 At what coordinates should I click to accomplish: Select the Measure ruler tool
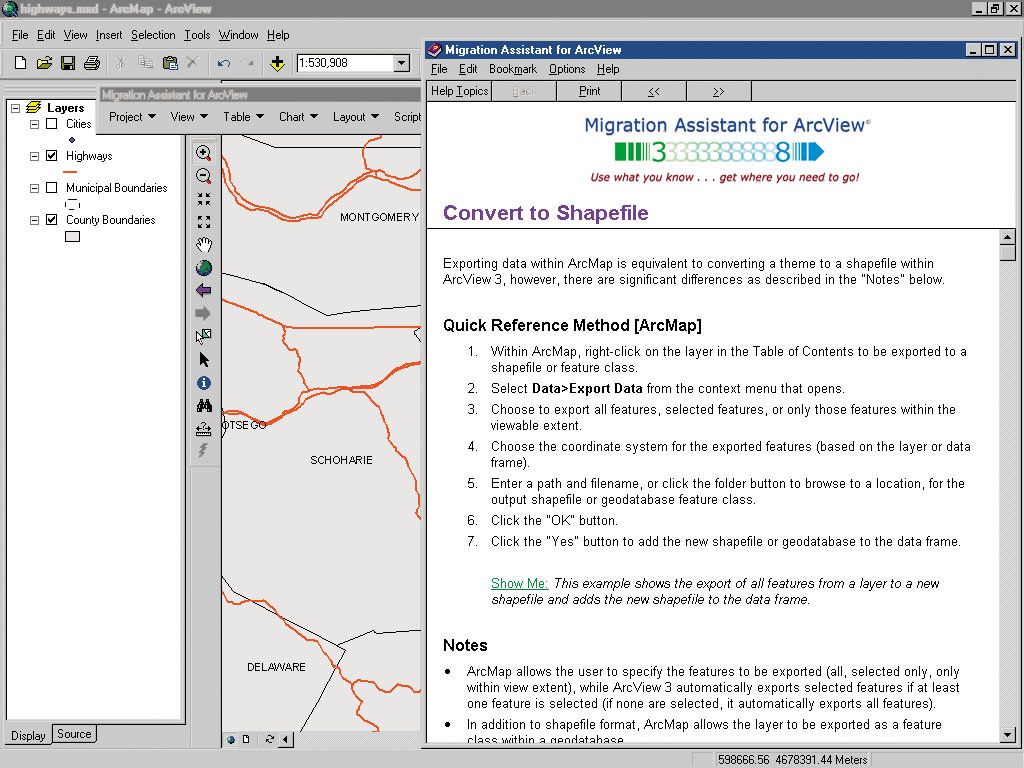(x=204, y=429)
